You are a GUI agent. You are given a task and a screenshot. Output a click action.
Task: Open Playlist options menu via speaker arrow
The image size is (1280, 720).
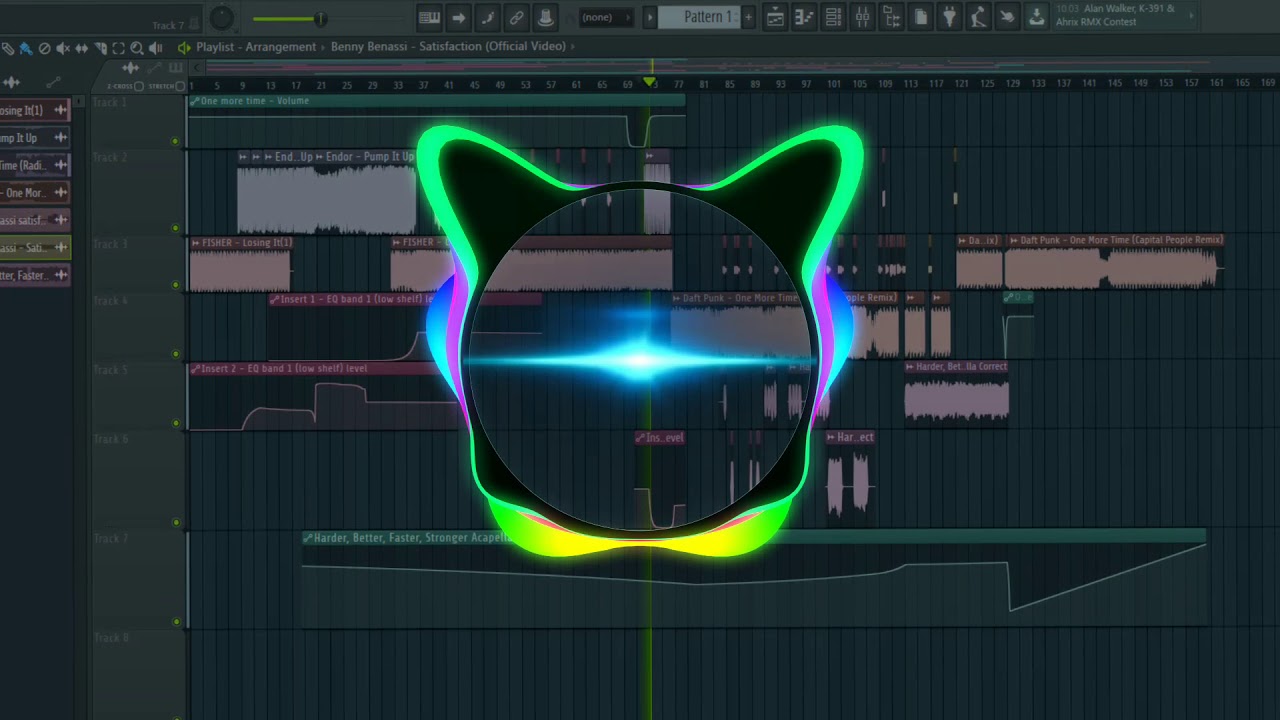pyautogui.click(x=184, y=48)
